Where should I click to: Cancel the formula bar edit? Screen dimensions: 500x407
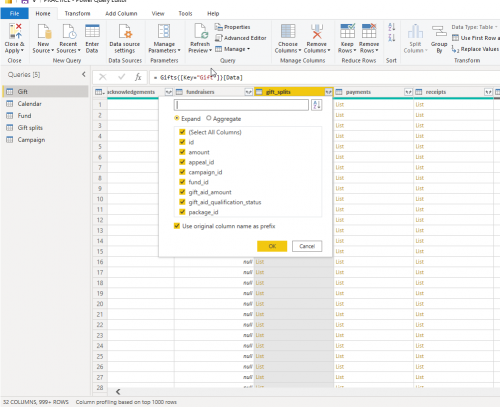point(103,77)
